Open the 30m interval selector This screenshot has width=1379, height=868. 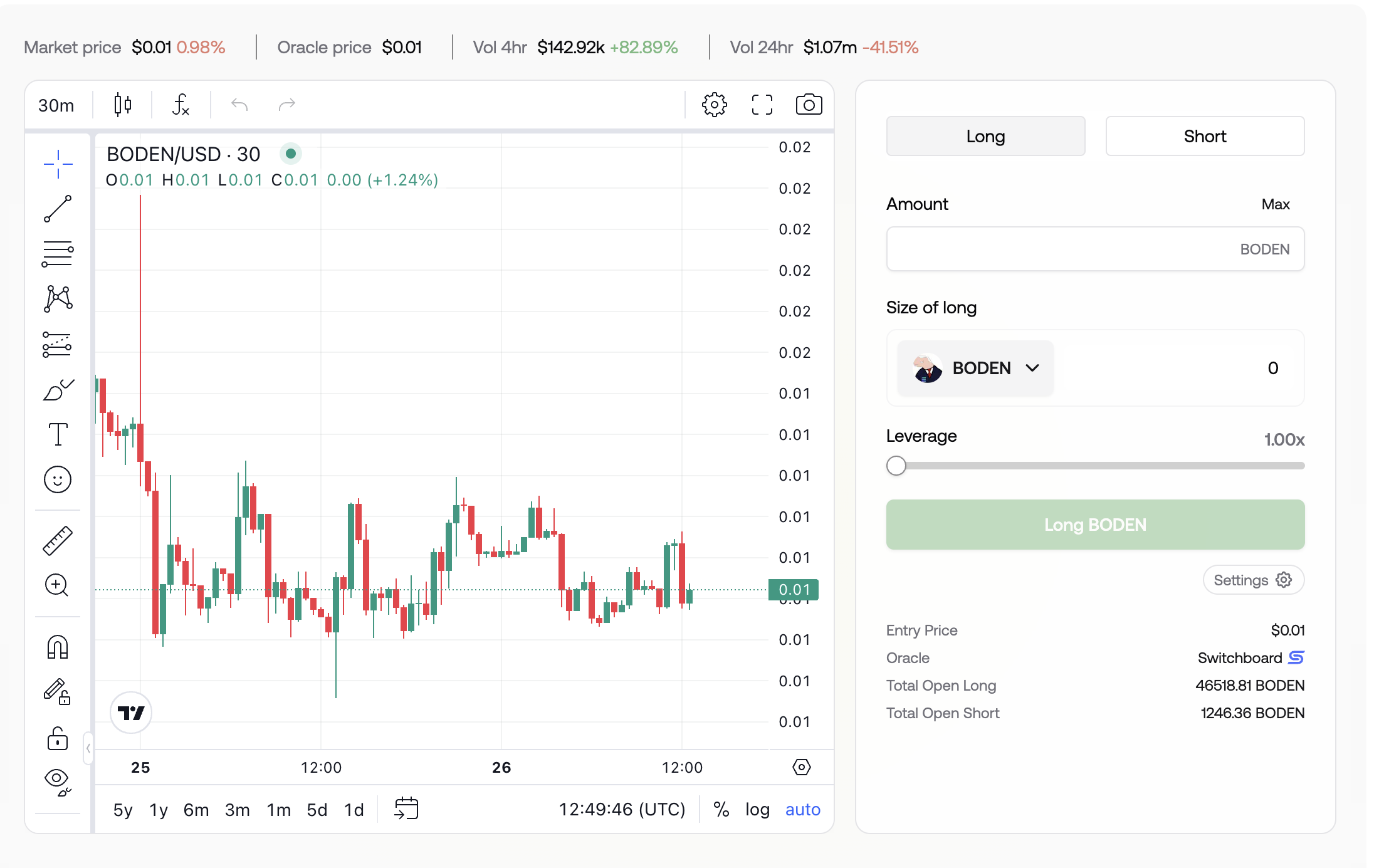point(56,105)
